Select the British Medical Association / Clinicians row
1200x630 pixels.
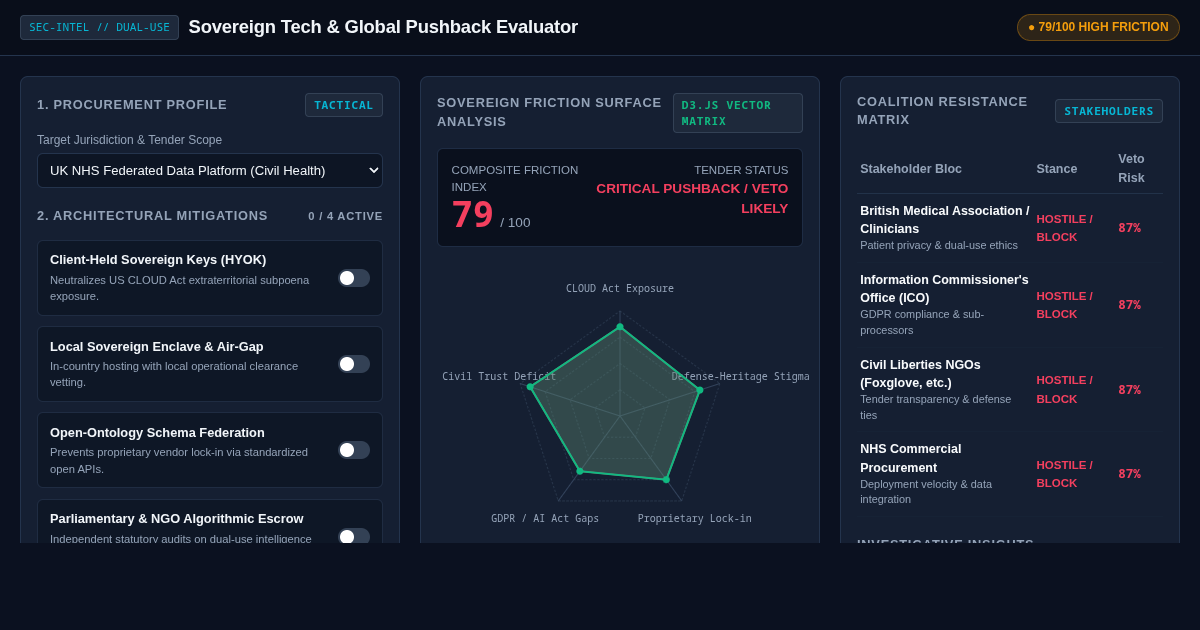(1010, 228)
